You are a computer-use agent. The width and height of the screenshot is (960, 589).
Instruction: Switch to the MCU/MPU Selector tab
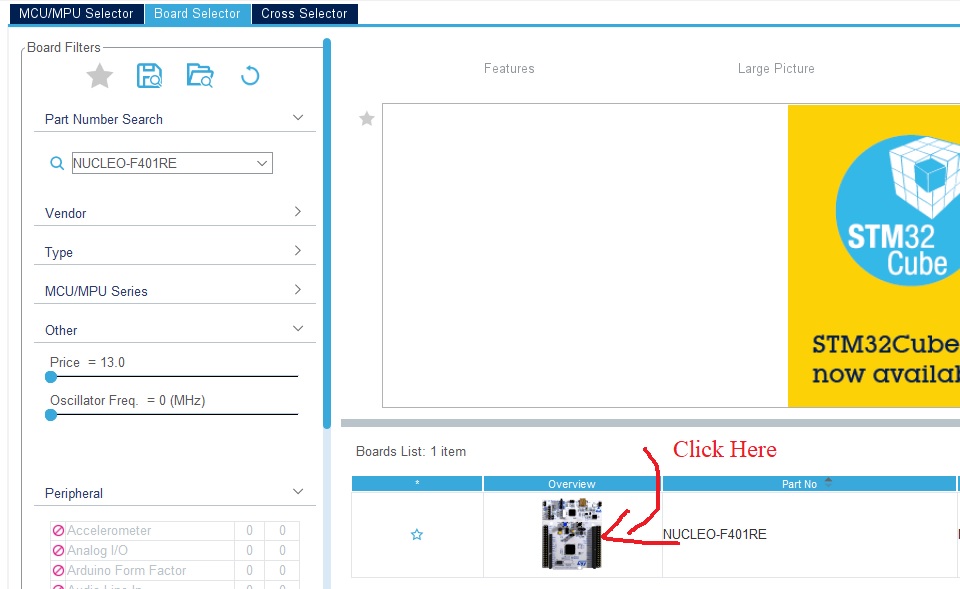coord(76,14)
